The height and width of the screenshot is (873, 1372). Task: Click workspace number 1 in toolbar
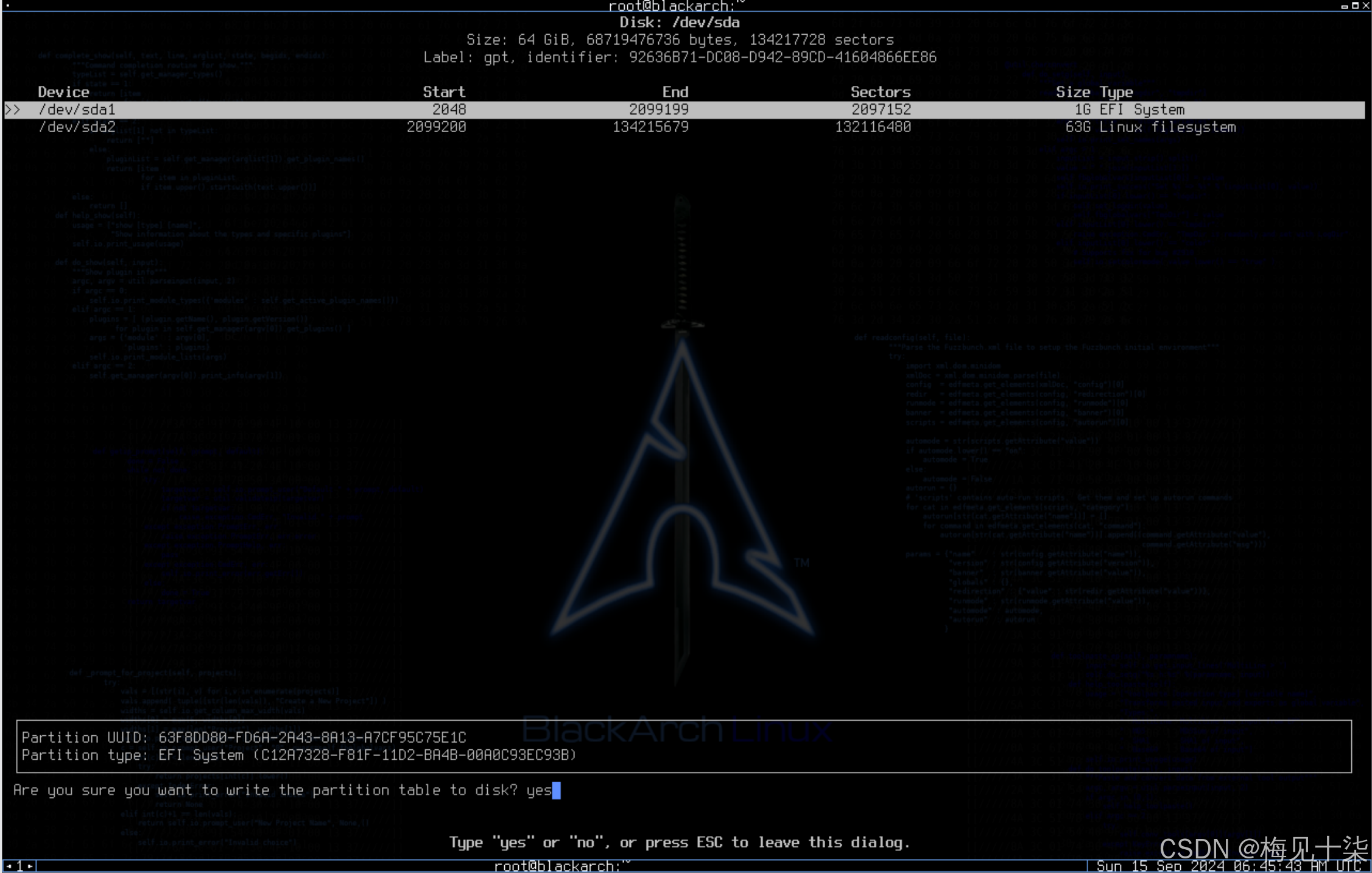point(19,866)
